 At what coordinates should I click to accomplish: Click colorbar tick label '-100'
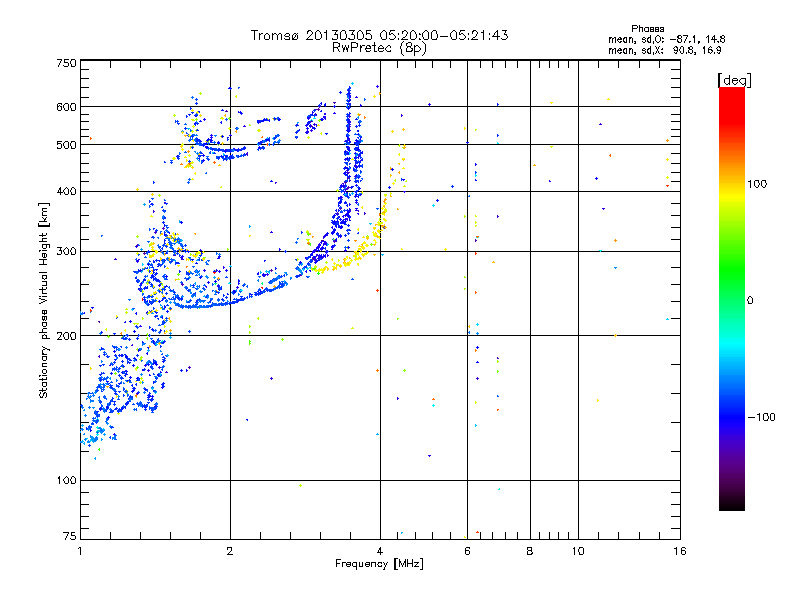761,417
